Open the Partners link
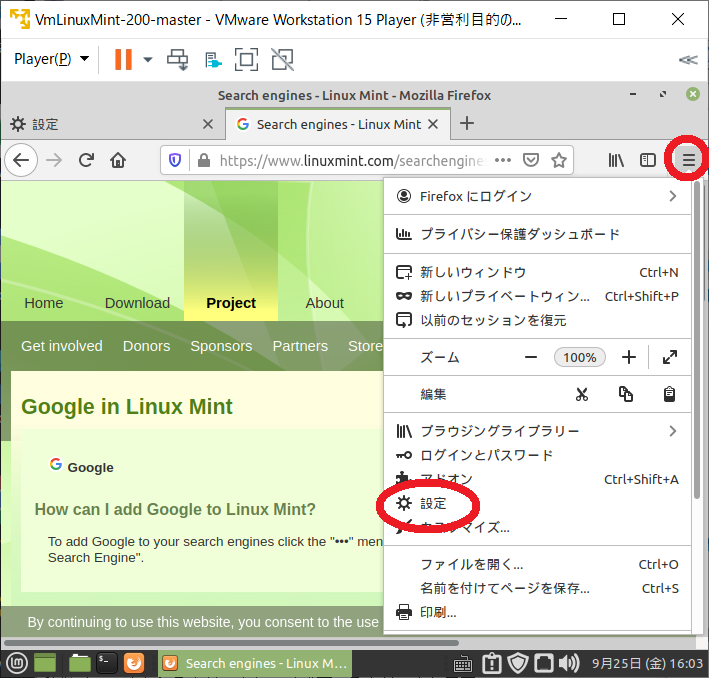Screen dimensions: 709x678 300,346
